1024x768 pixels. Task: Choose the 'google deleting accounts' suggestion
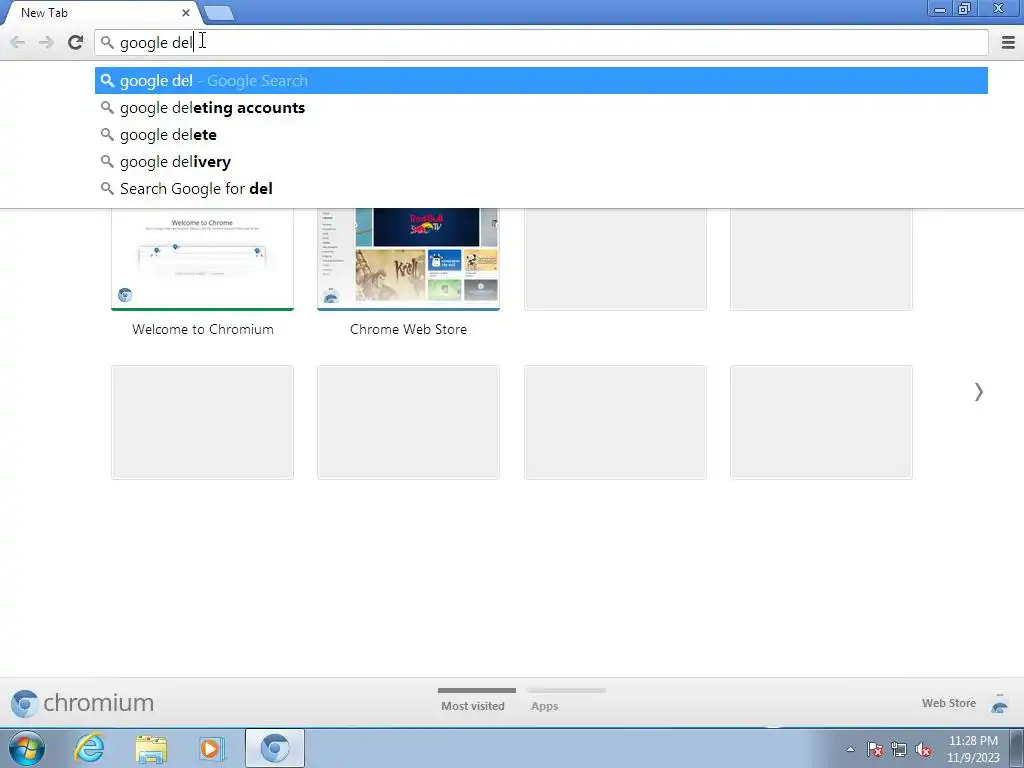point(541,108)
